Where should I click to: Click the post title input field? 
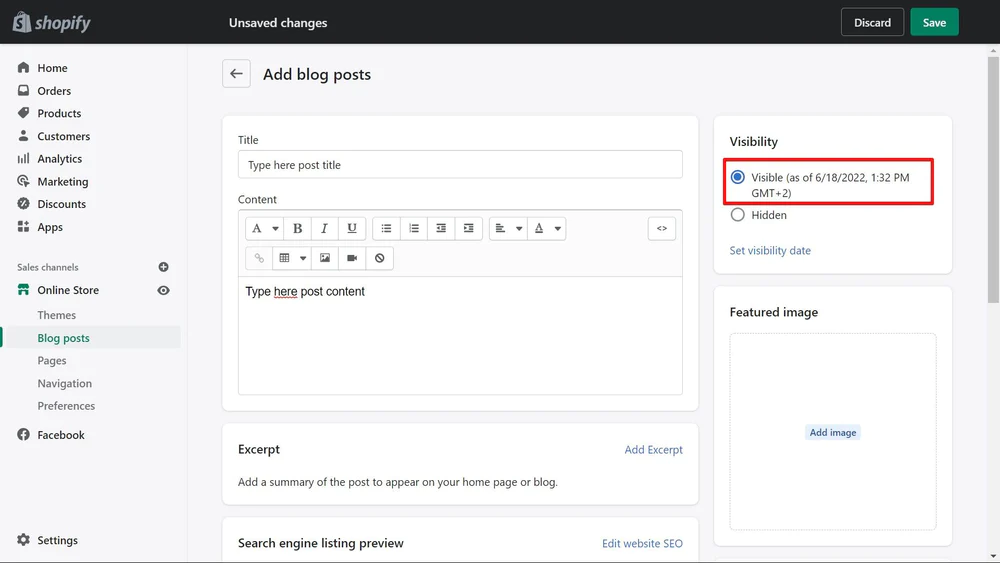(x=460, y=165)
